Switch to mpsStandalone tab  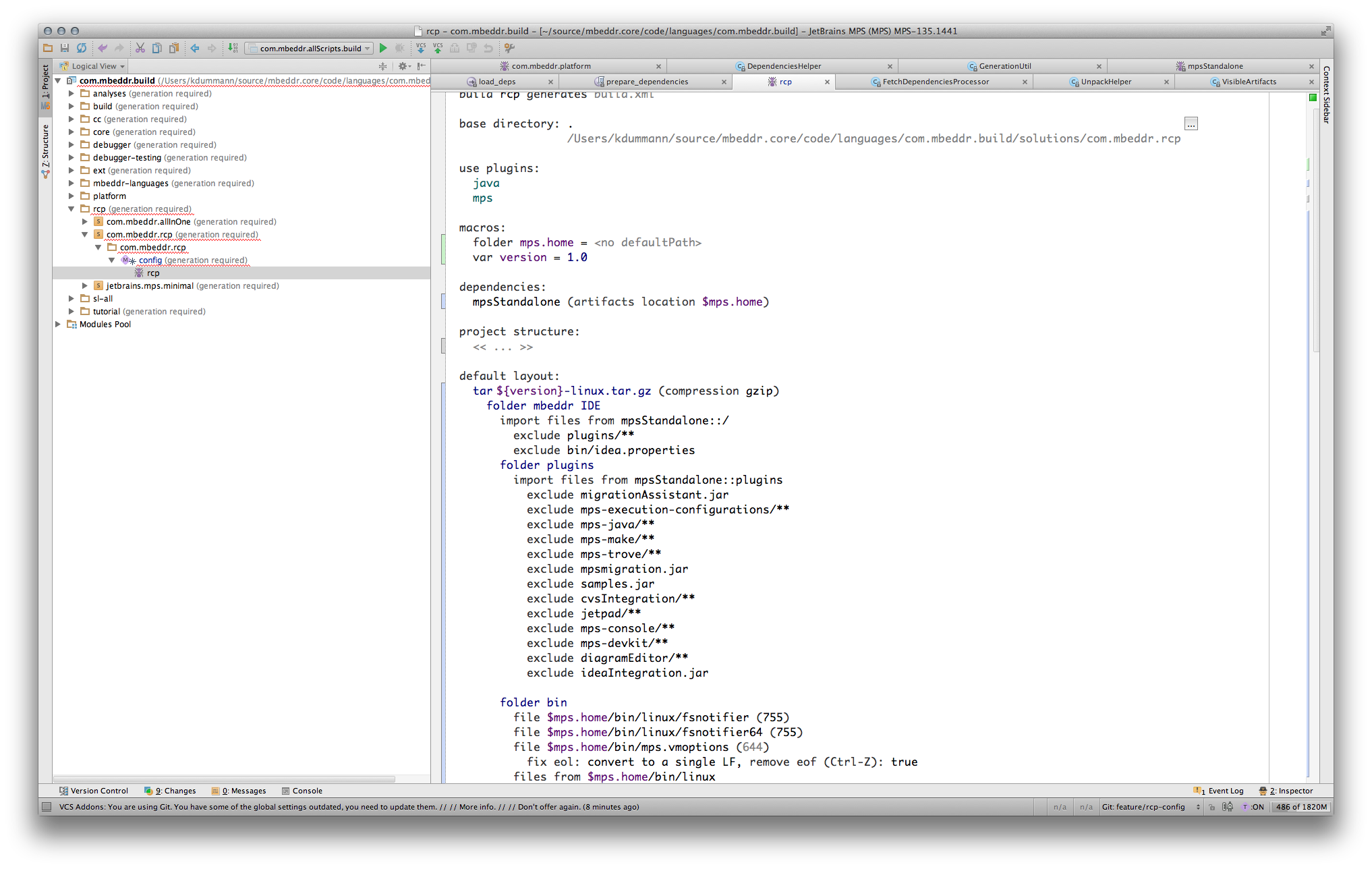[x=1214, y=66]
